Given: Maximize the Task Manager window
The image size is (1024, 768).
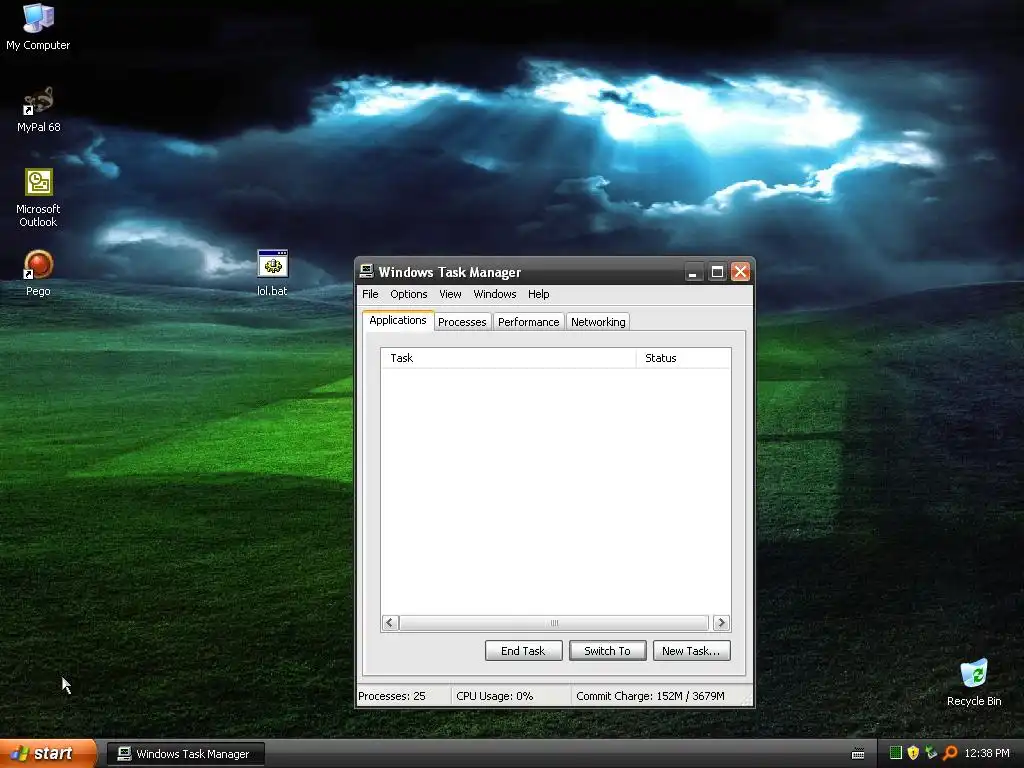Looking at the screenshot, I should [717, 272].
